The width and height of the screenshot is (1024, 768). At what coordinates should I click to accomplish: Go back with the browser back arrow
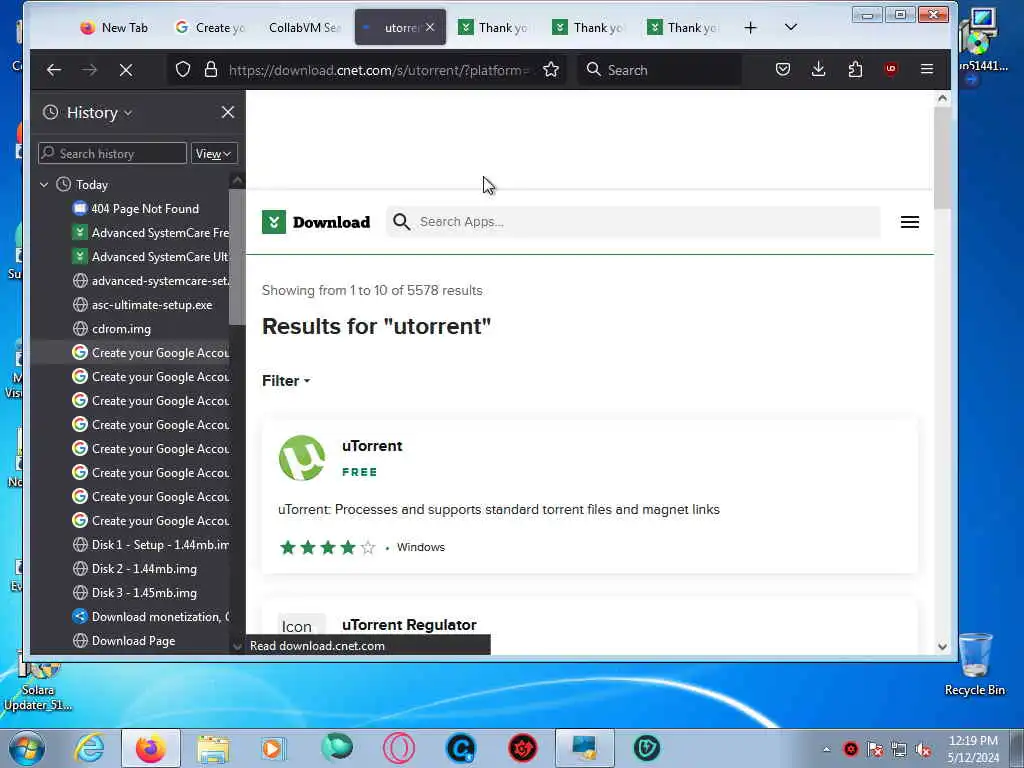pos(54,70)
